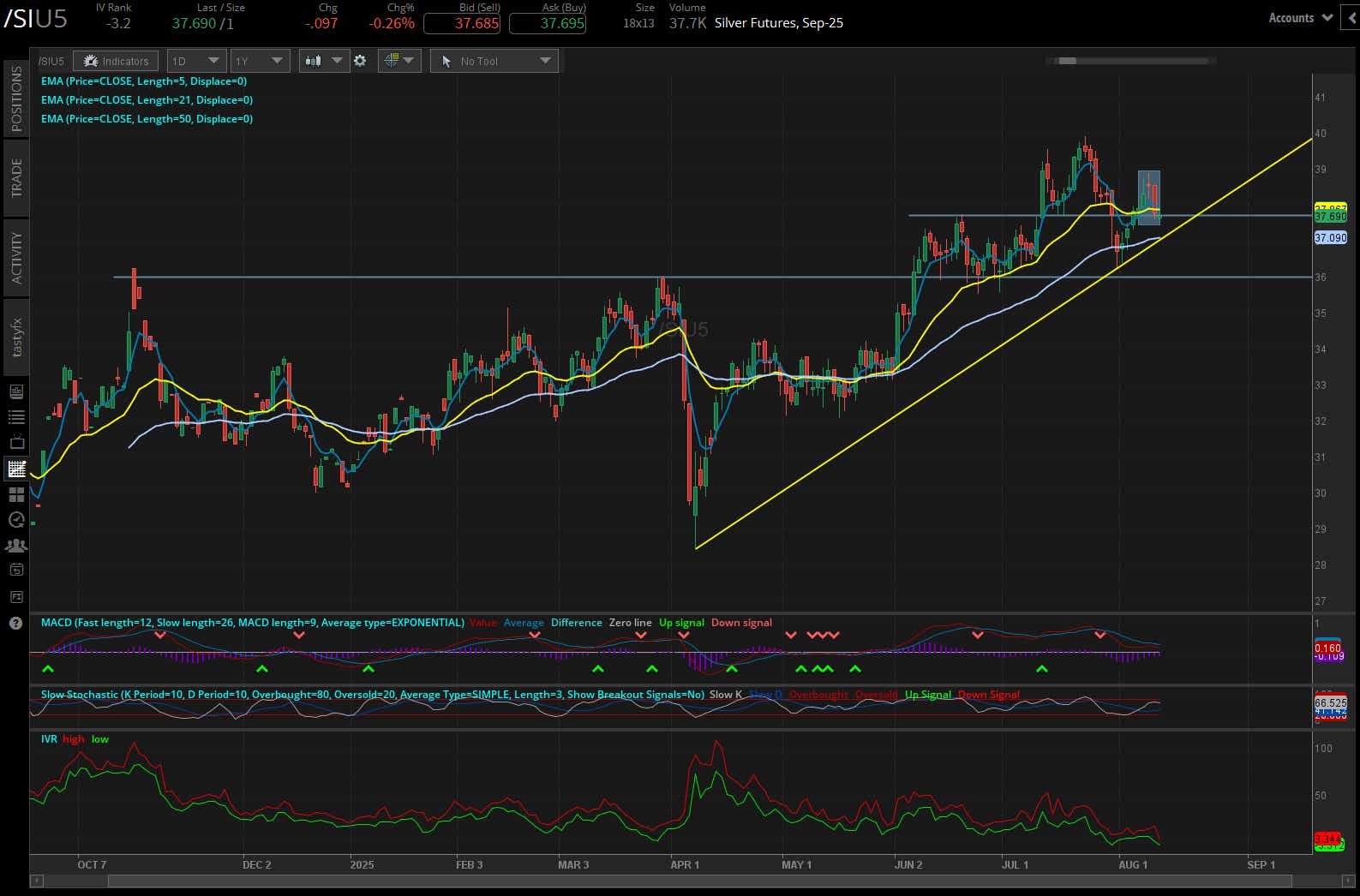Open the clock history sidebar icon
1360x896 pixels.
click(16, 519)
